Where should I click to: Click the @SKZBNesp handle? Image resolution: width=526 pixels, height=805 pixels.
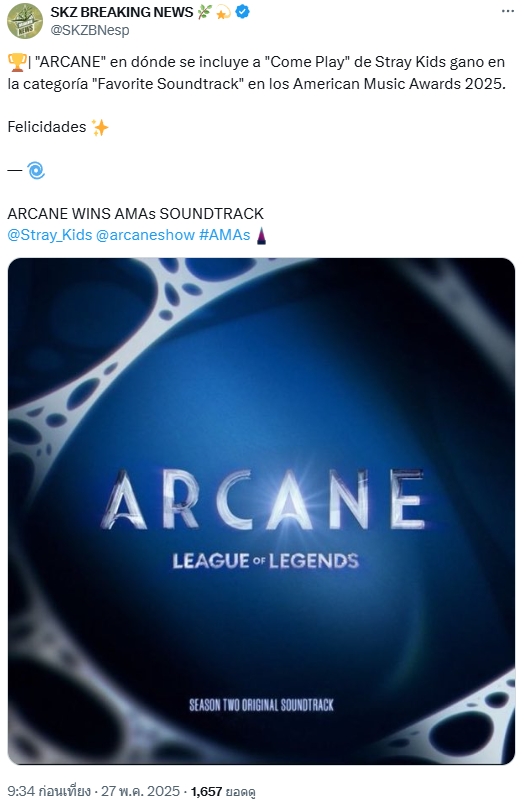(90, 30)
